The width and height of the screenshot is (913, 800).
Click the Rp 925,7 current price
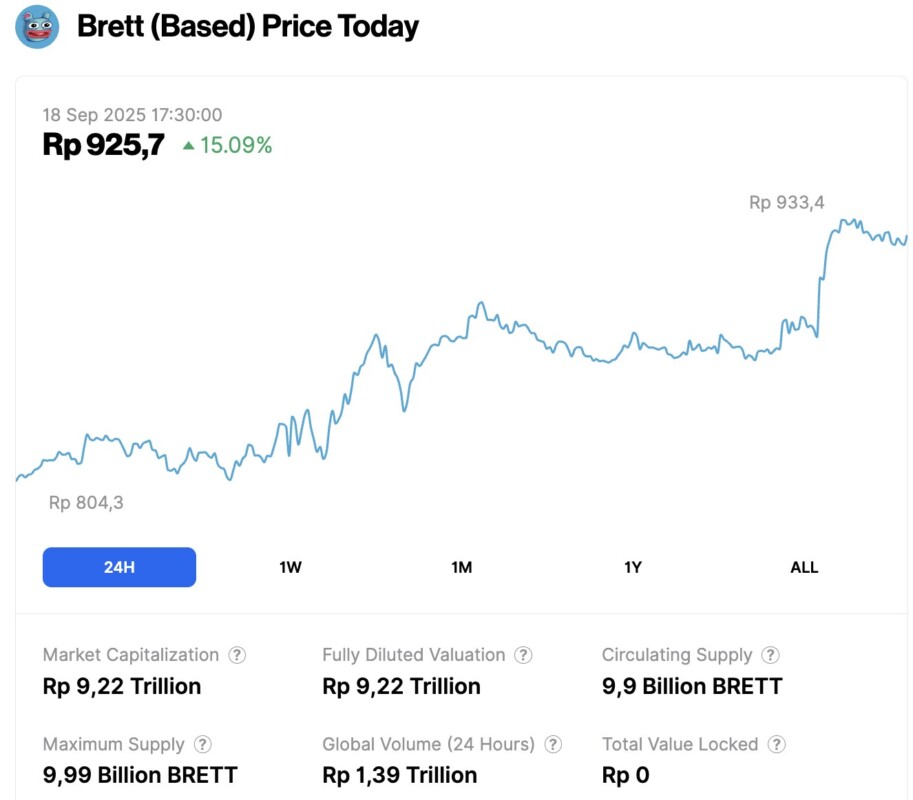[x=103, y=146]
